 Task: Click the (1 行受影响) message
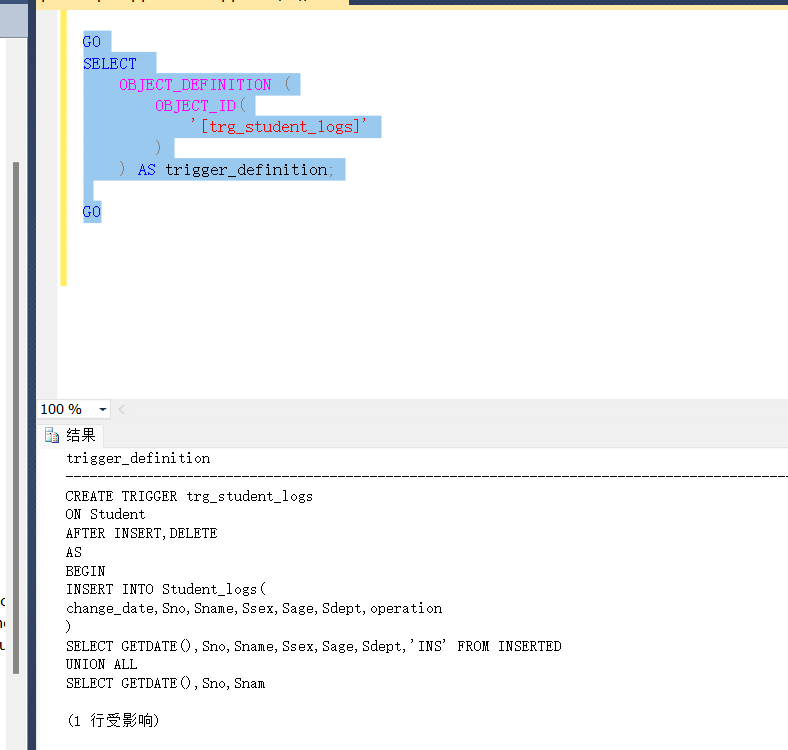tap(113, 721)
